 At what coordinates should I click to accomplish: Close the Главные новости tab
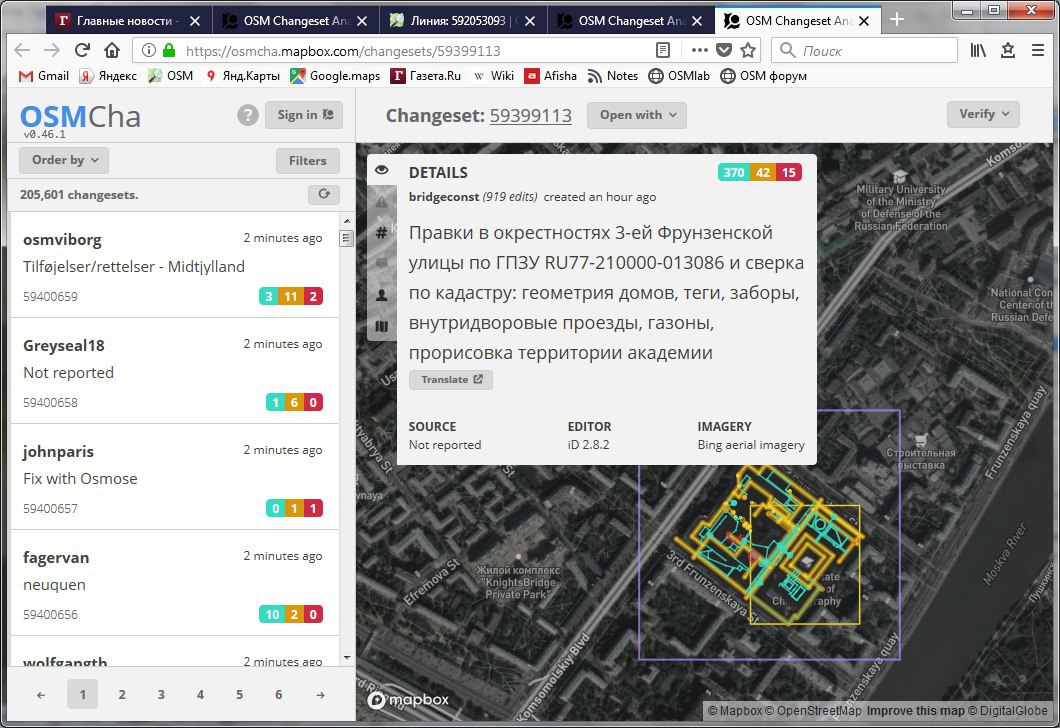(x=195, y=21)
